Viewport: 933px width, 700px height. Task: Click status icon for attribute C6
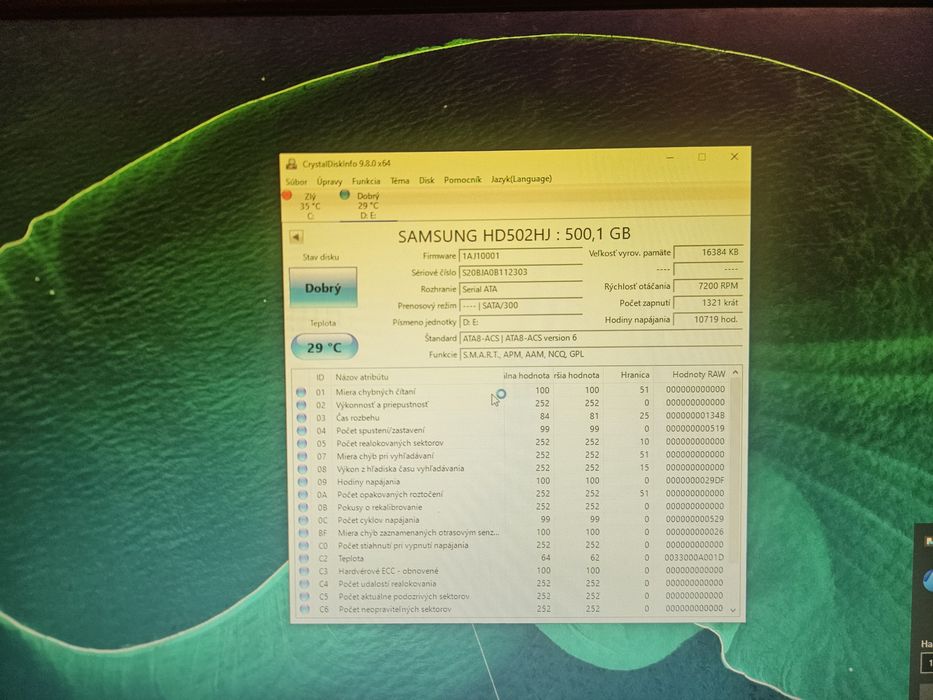coord(305,610)
